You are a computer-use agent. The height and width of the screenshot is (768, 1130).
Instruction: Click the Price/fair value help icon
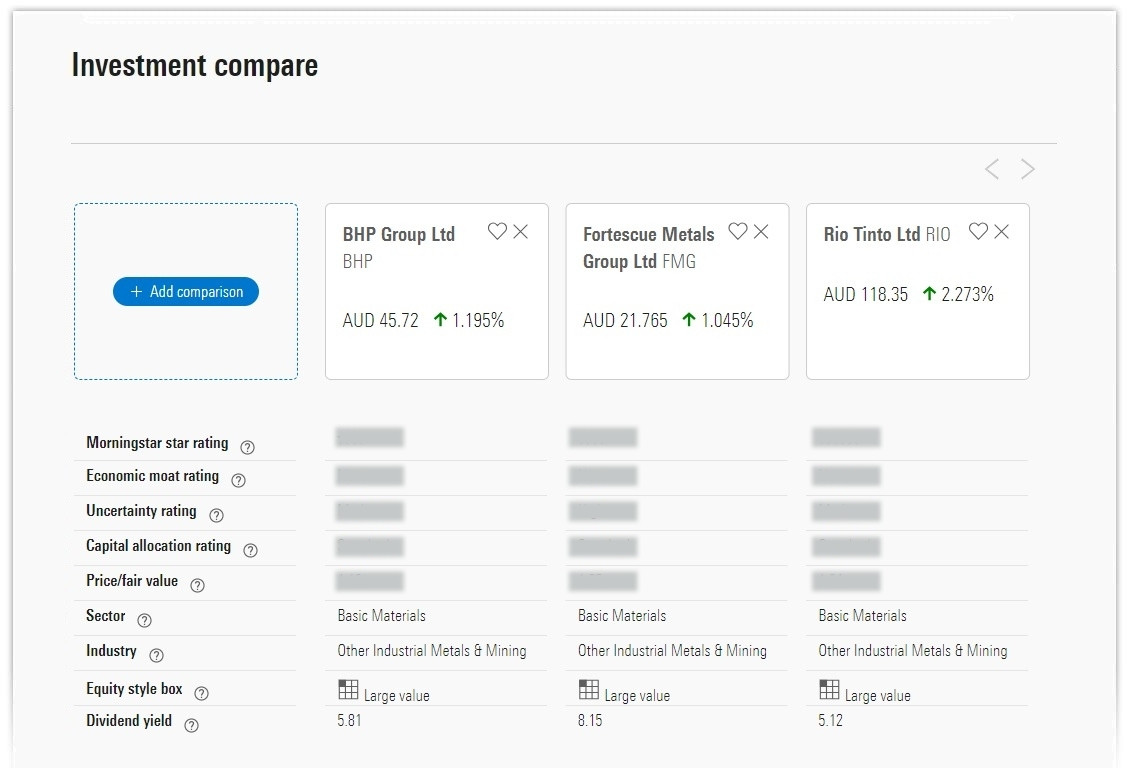pyautogui.click(x=196, y=585)
